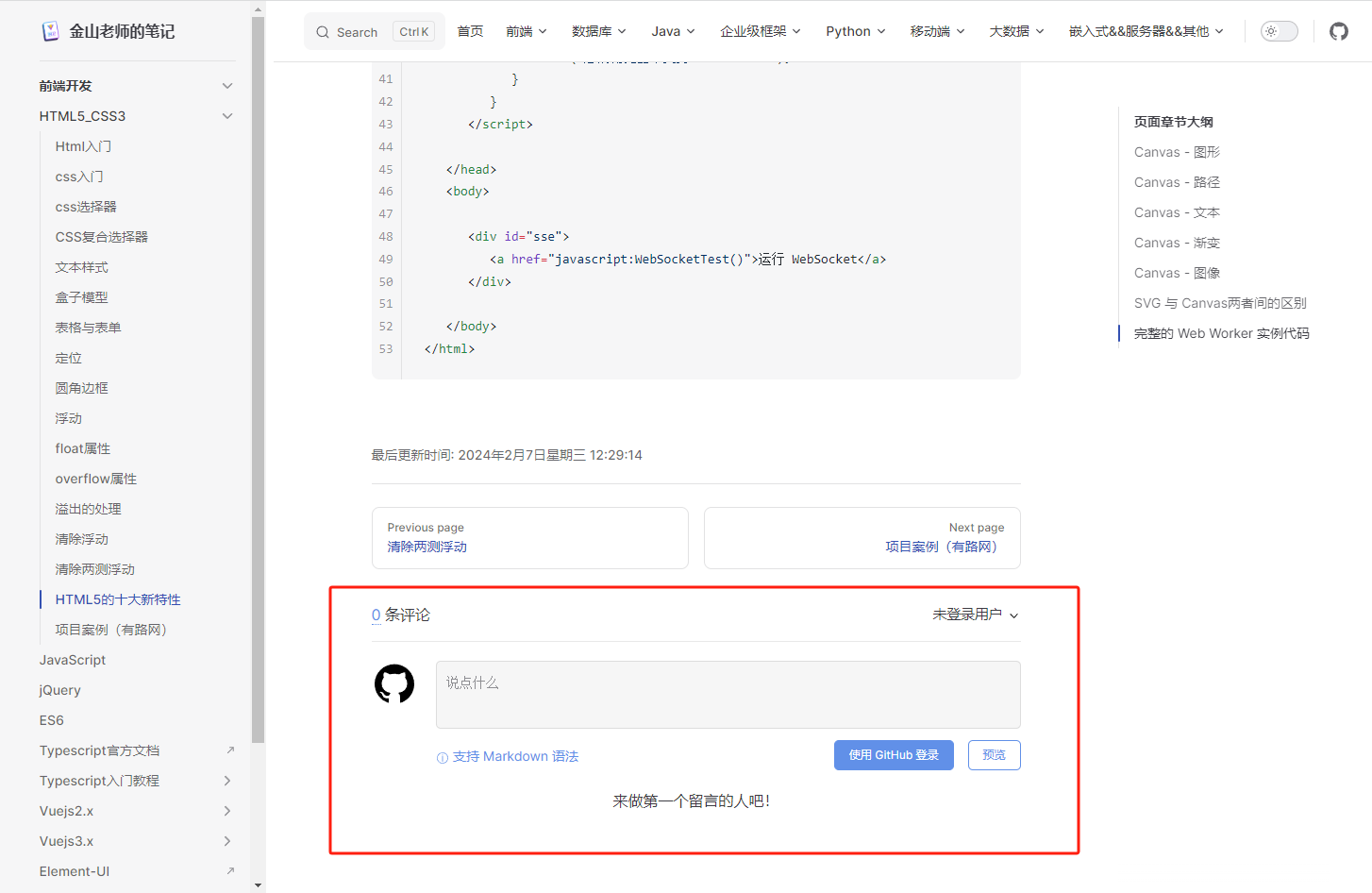Open 圆角边框 in the sidebar
The width and height of the screenshot is (1372, 893).
pos(82,388)
